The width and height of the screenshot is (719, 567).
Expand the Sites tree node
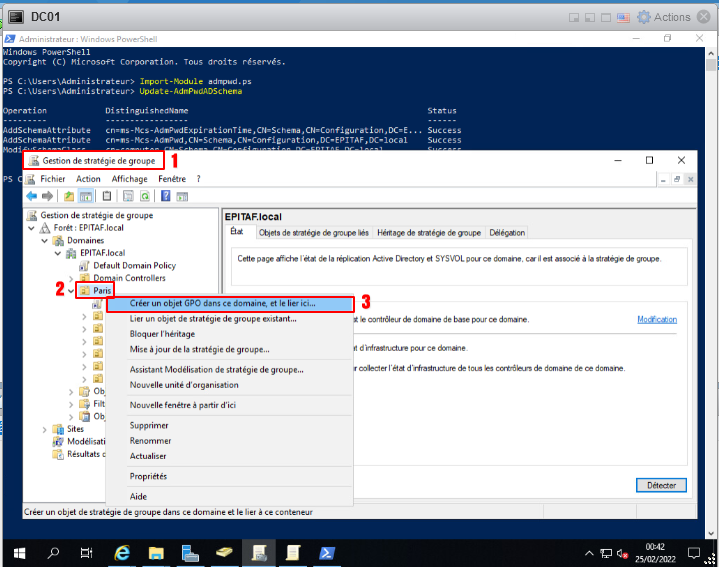(x=45, y=429)
